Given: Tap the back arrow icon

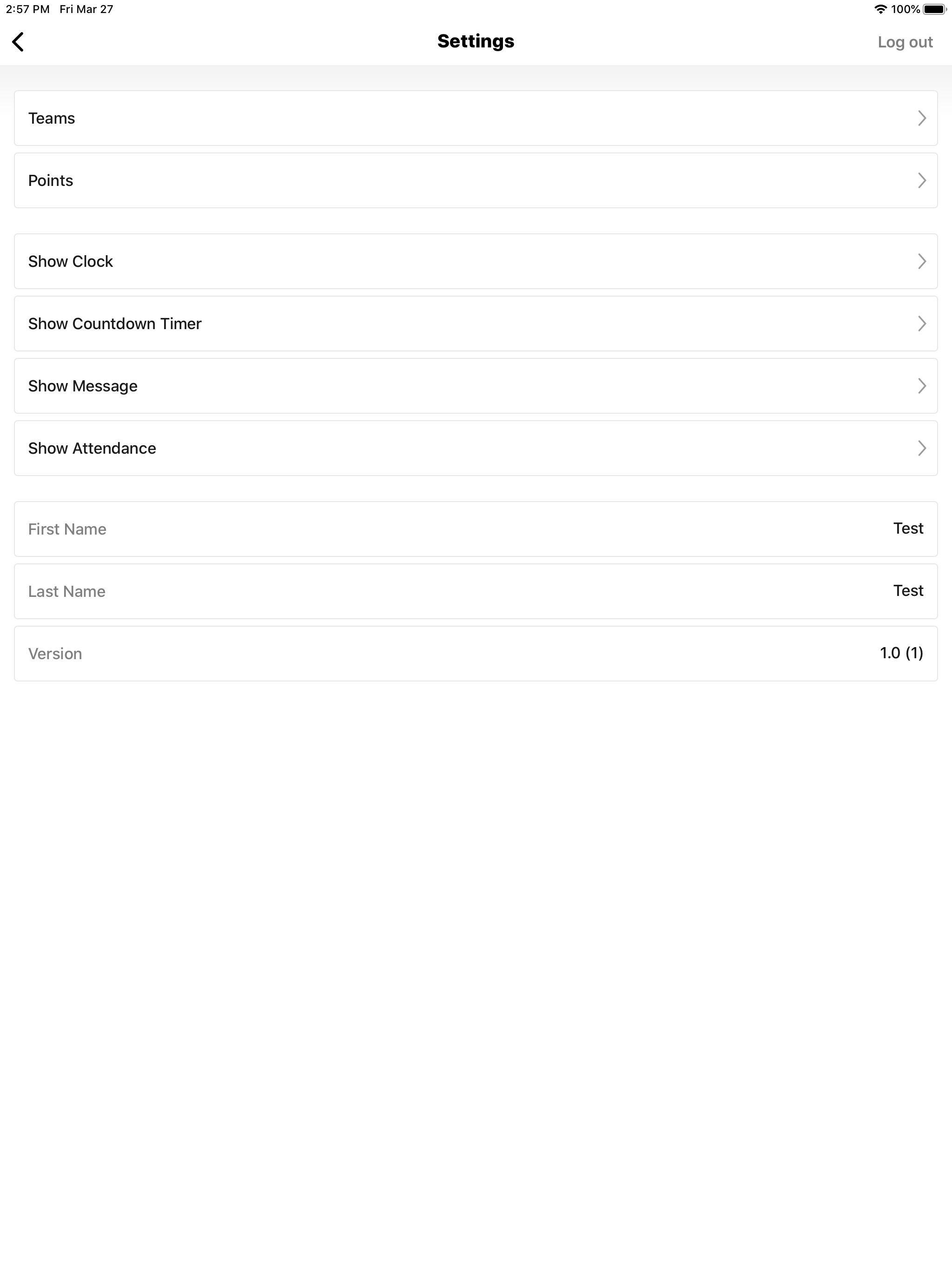Looking at the screenshot, I should pos(19,42).
